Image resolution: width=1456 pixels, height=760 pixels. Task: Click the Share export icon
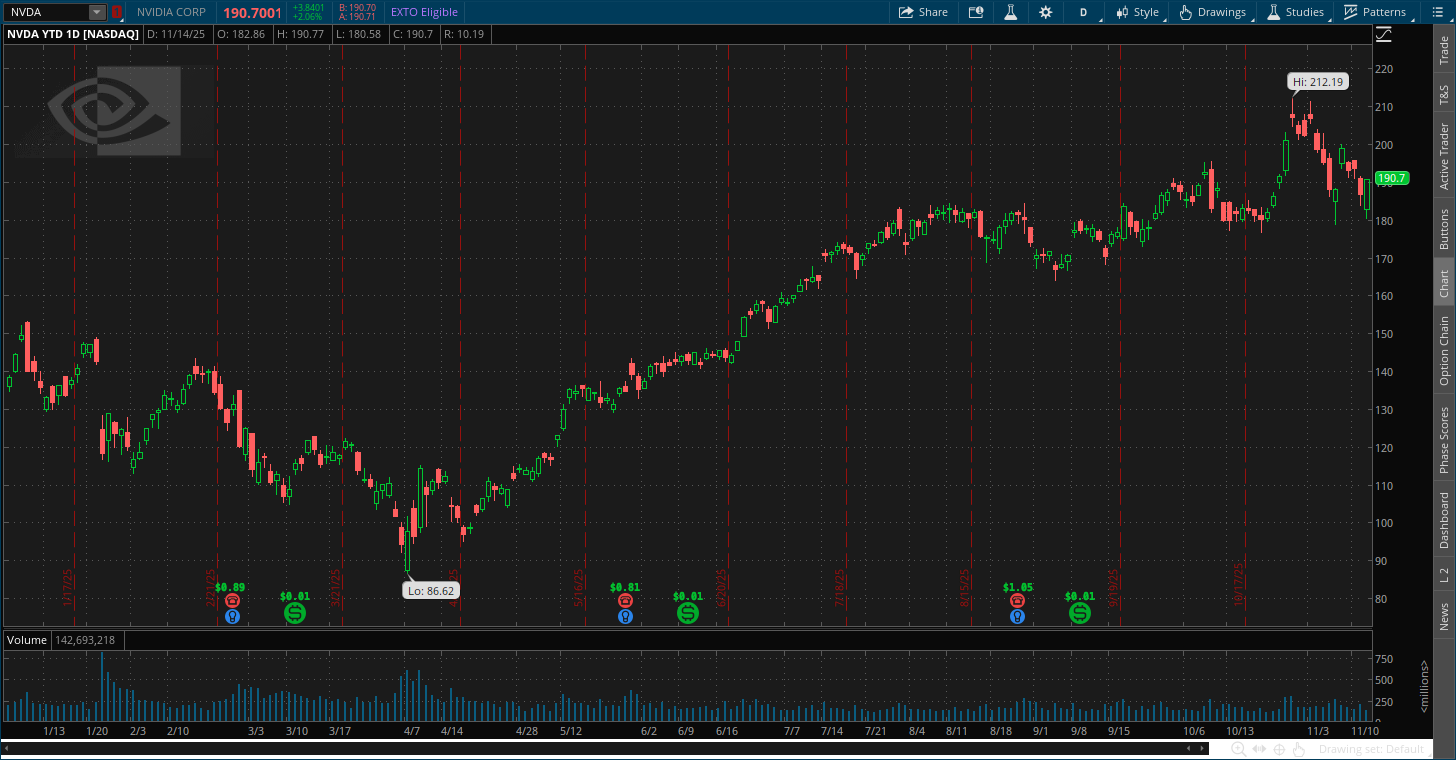tap(906, 12)
